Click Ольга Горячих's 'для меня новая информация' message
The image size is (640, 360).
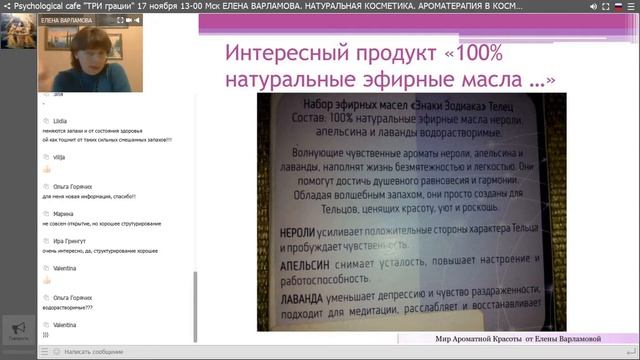[89, 196]
